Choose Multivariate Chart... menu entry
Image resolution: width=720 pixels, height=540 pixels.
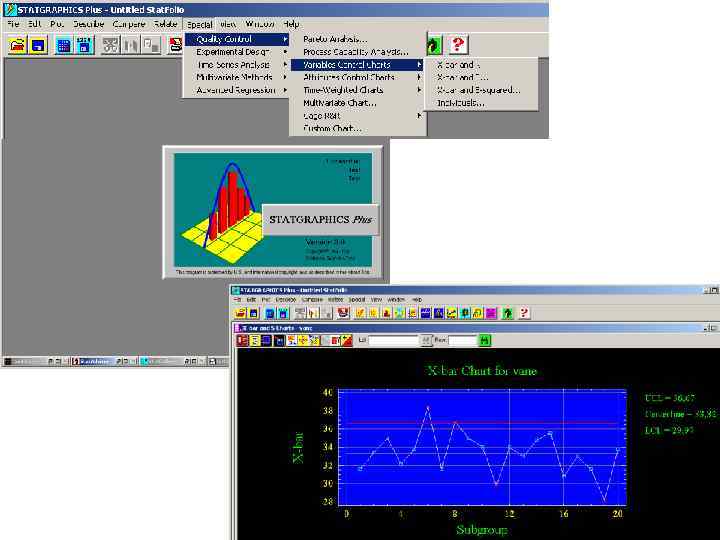click(357, 103)
